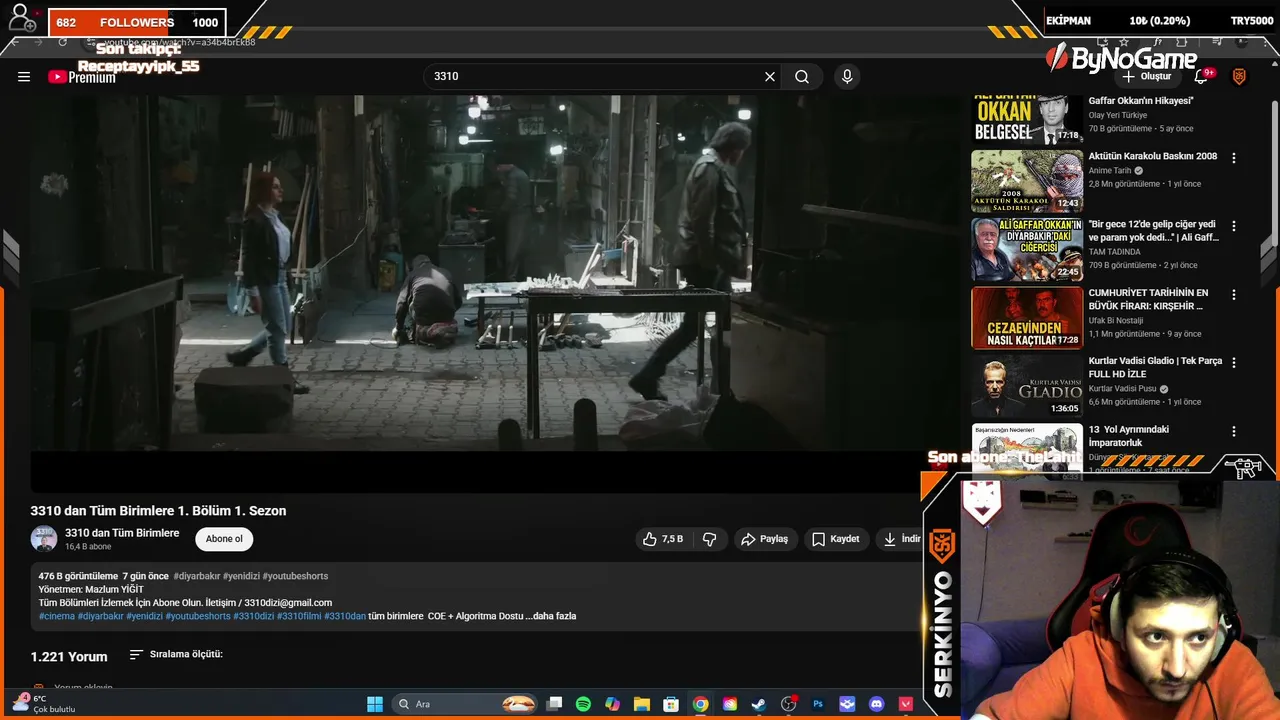Start voice search with microphone icon

847,77
